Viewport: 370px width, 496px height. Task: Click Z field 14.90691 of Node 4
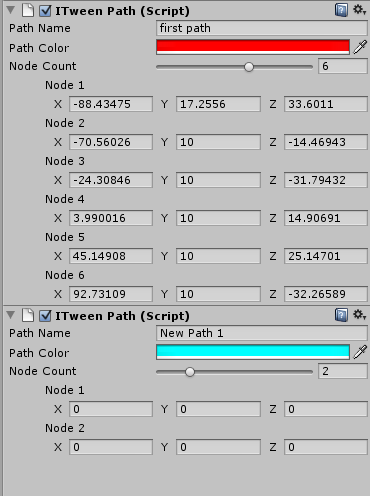point(326,218)
